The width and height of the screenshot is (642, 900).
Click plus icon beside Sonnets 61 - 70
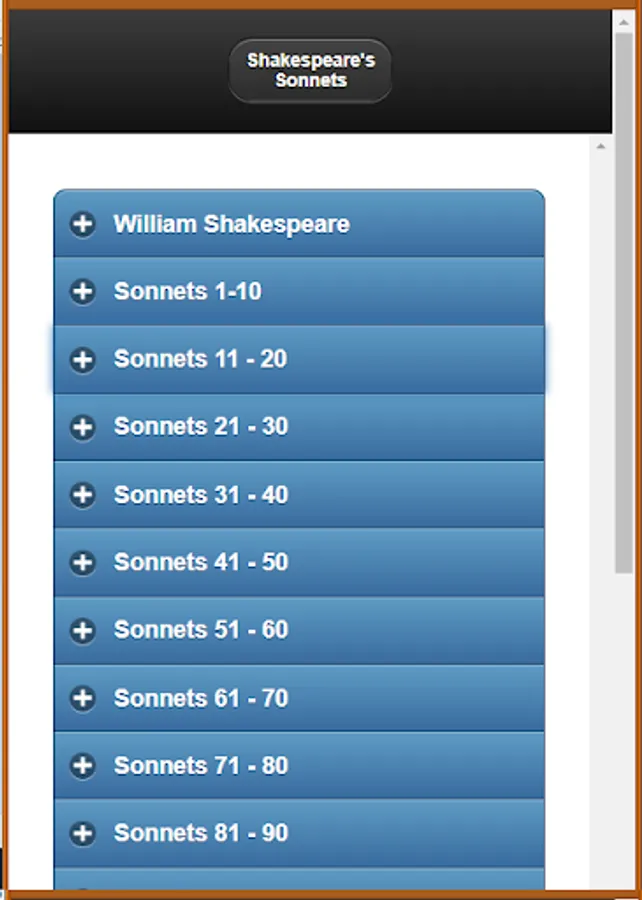tap(83, 698)
